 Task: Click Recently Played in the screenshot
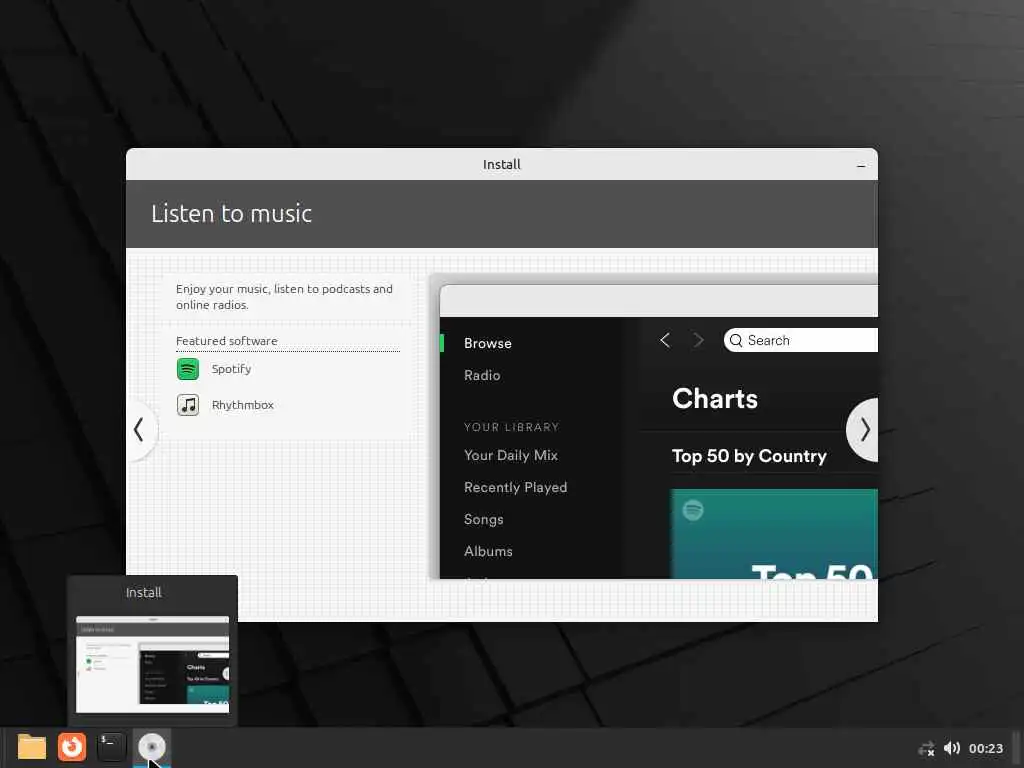coord(515,487)
